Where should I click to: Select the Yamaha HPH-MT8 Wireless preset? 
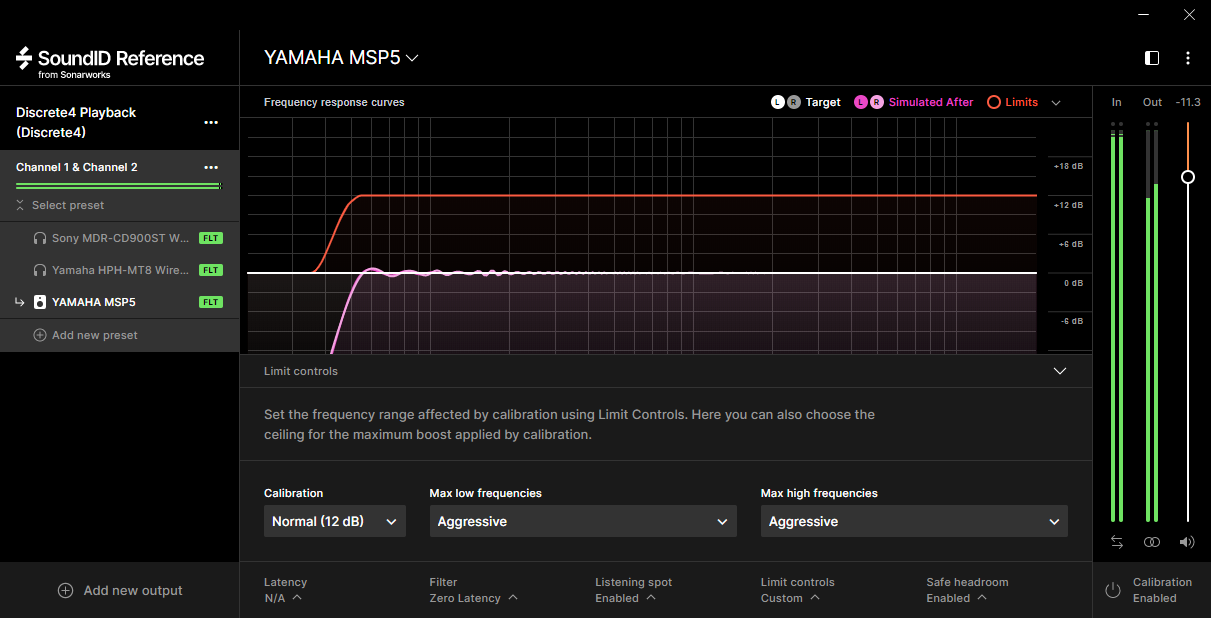click(120, 270)
